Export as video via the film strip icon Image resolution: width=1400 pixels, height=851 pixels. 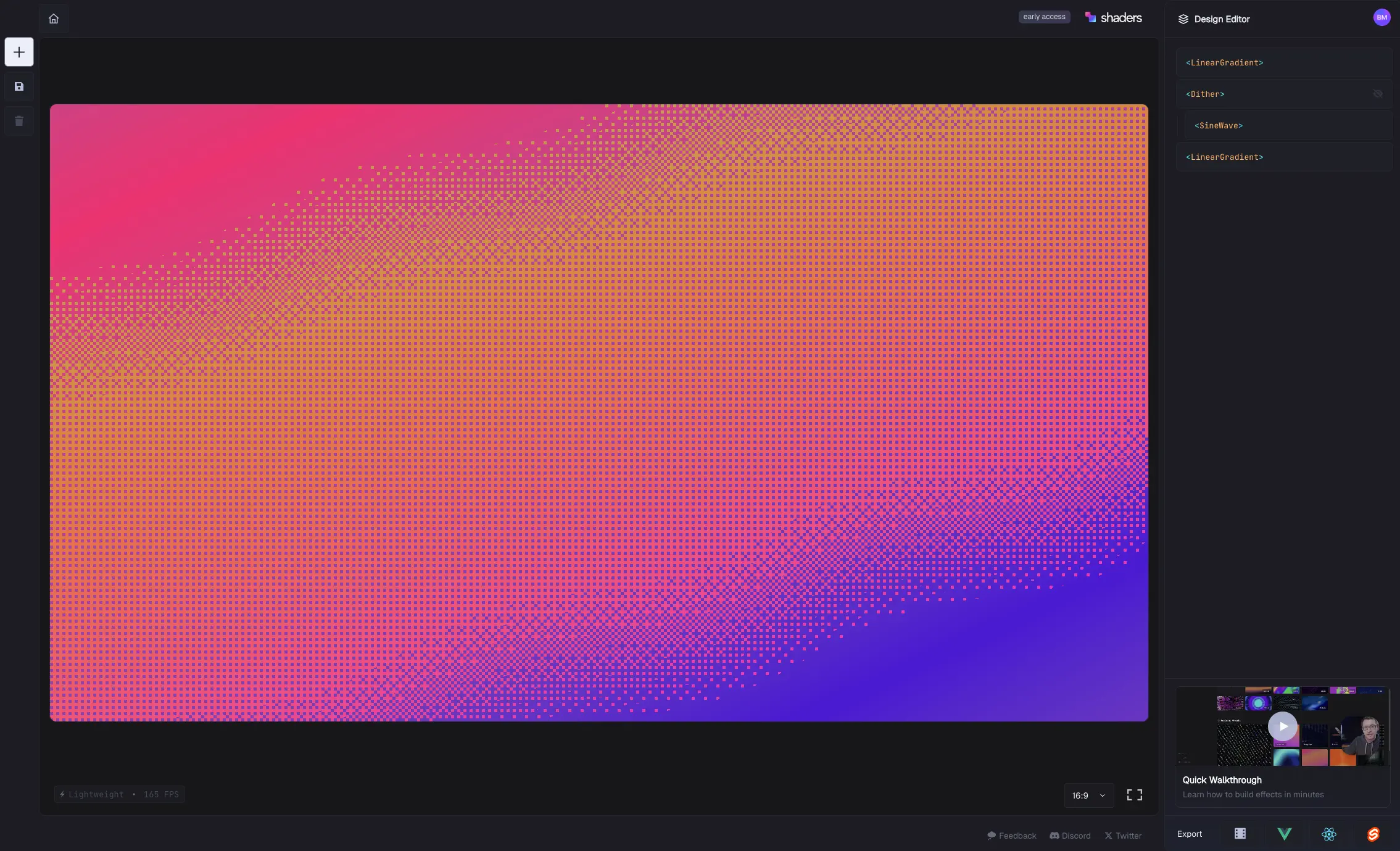[x=1240, y=834]
